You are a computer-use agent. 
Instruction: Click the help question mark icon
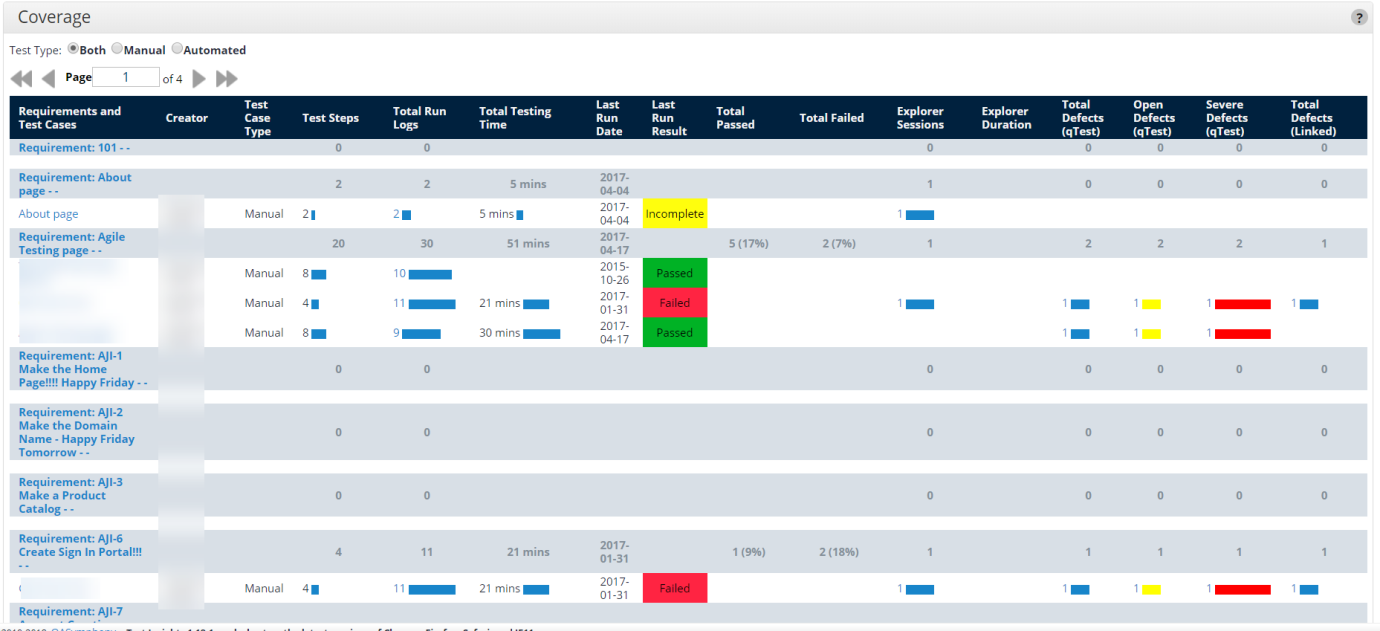coord(1359,17)
